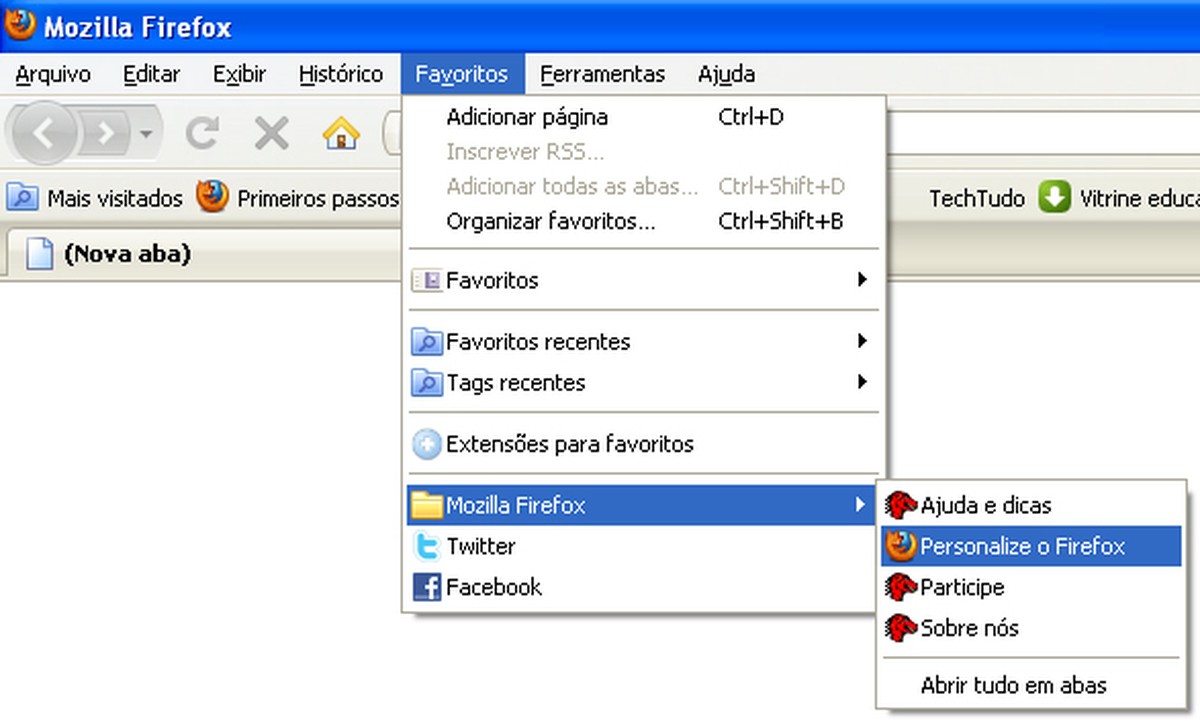Viewport: 1200px width, 722px height.
Task: Click the Mais visitados folder icon
Action: click(23, 197)
